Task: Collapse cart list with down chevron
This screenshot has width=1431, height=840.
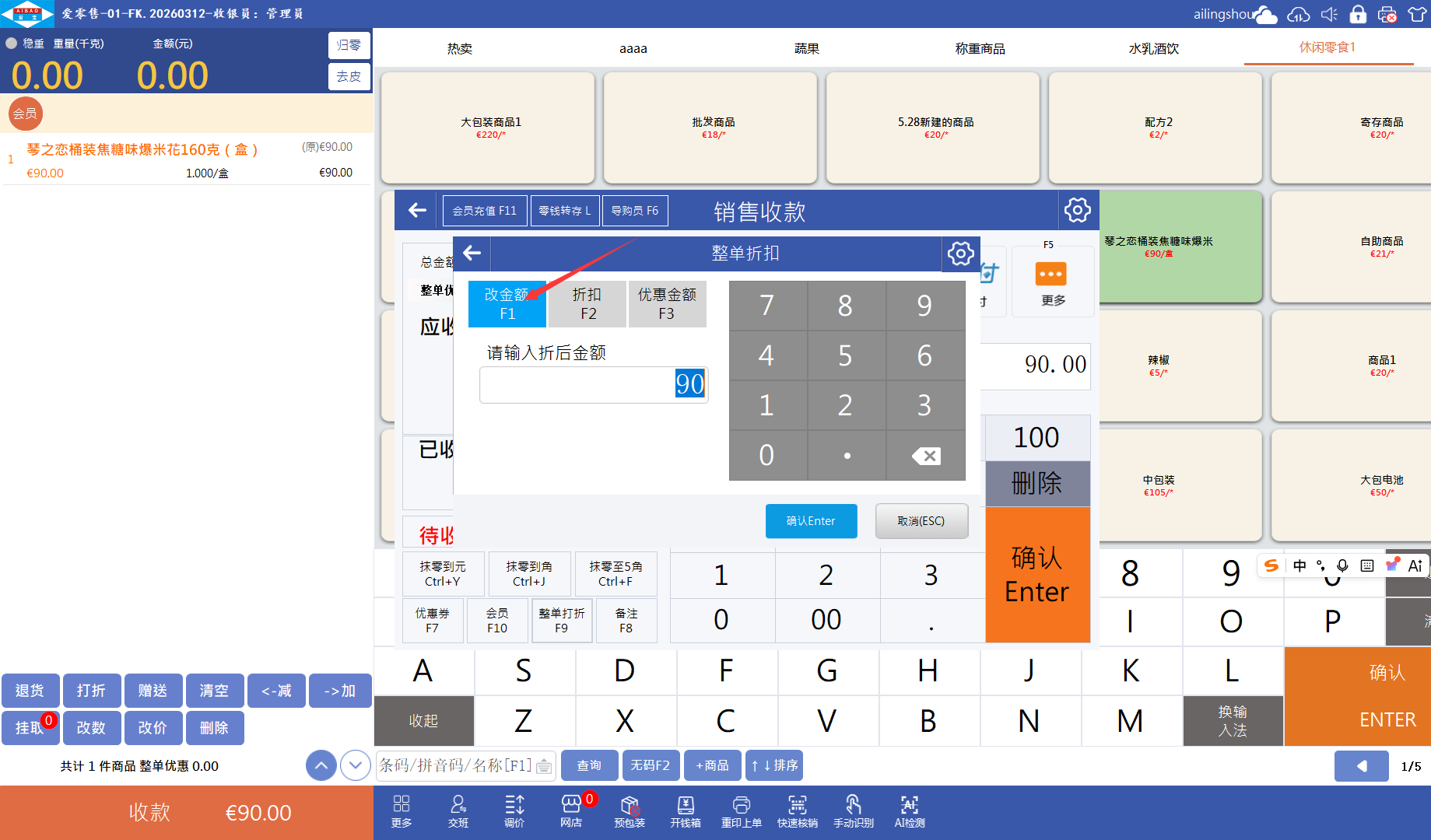Action: pos(356,765)
